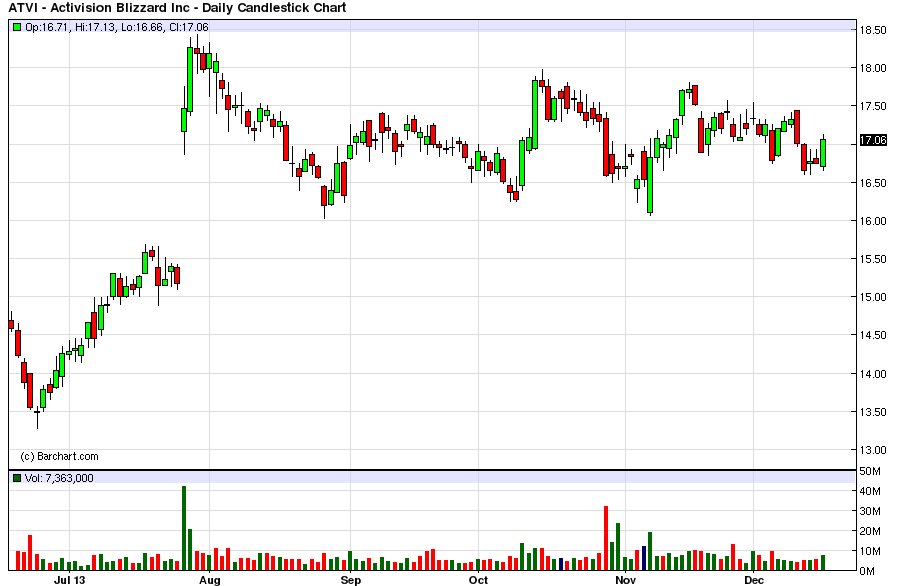Click the Sep axis label
The image size is (899, 586).
tap(351, 580)
